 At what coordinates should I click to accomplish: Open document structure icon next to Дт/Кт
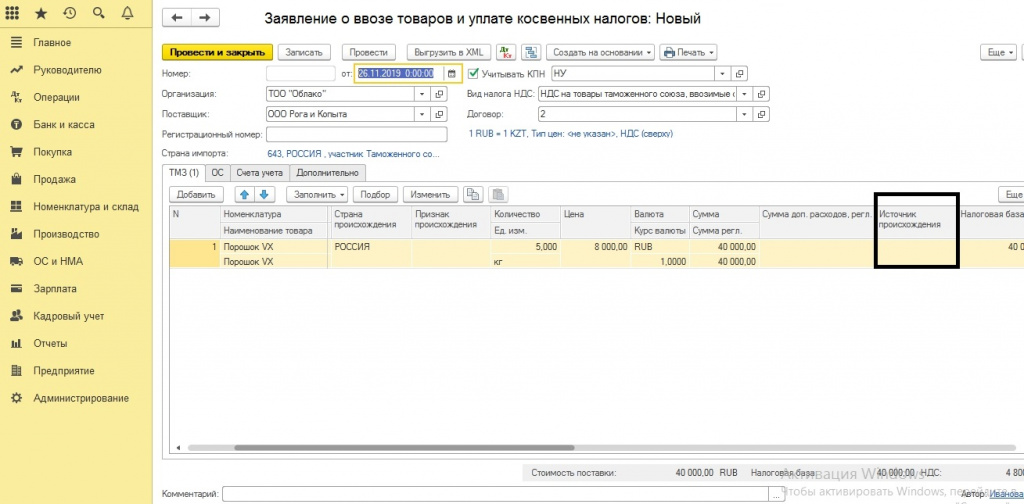click(x=531, y=52)
